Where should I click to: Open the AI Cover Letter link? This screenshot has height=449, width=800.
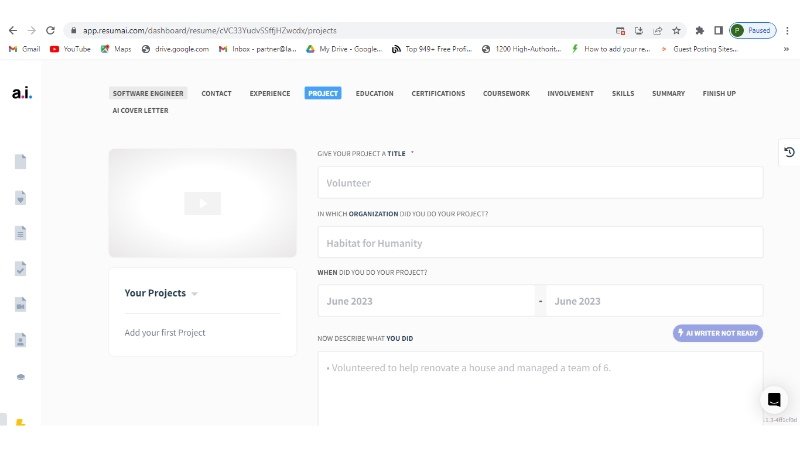coord(140,111)
